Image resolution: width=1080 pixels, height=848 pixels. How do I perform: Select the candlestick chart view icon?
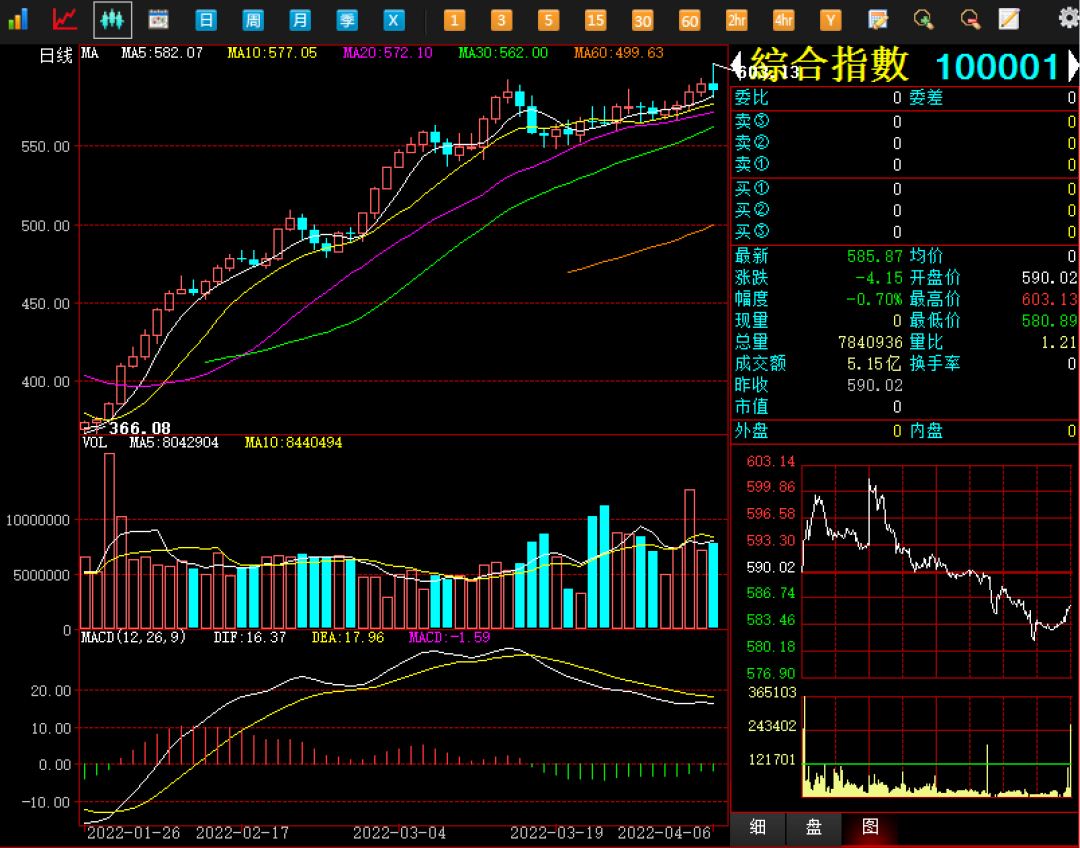point(112,20)
